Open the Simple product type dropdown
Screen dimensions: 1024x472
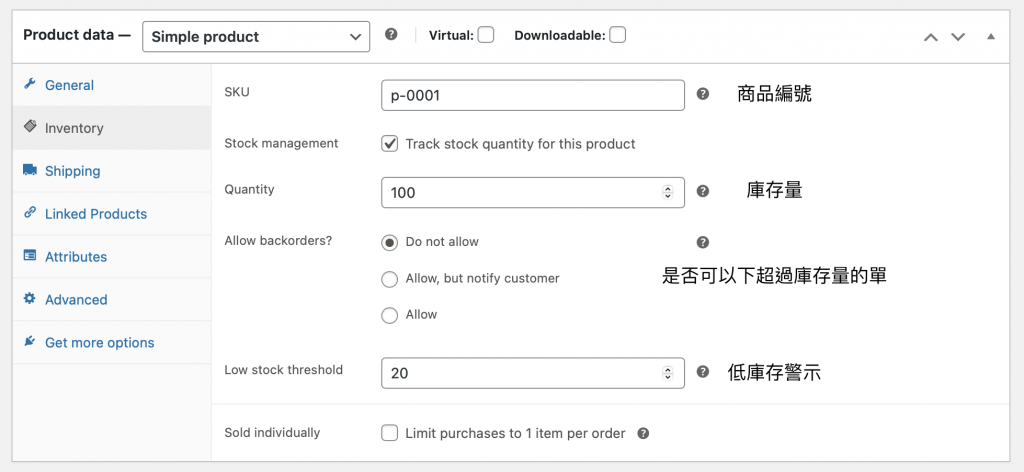coord(256,37)
